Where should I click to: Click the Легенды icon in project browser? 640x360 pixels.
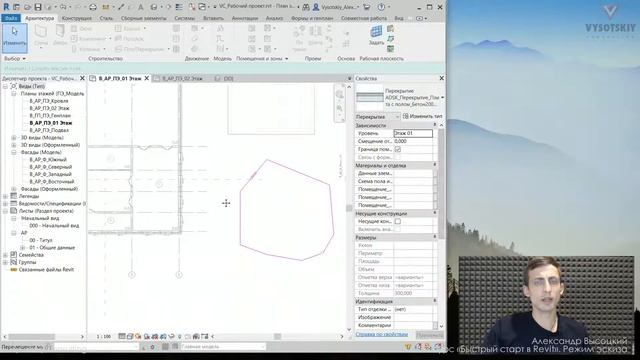pyautogui.click(x=13, y=196)
